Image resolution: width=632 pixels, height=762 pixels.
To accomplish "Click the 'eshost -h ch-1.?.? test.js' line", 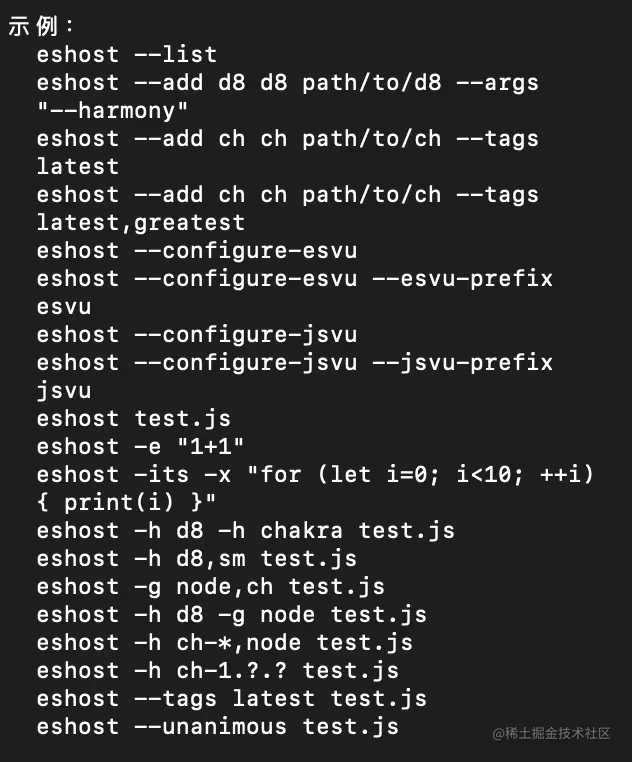I will pyautogui.click(x=217, y=670).
